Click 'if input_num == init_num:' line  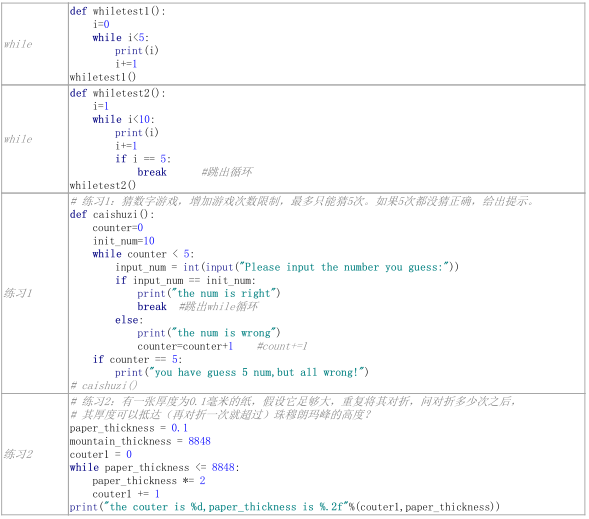tap(185, 281)
